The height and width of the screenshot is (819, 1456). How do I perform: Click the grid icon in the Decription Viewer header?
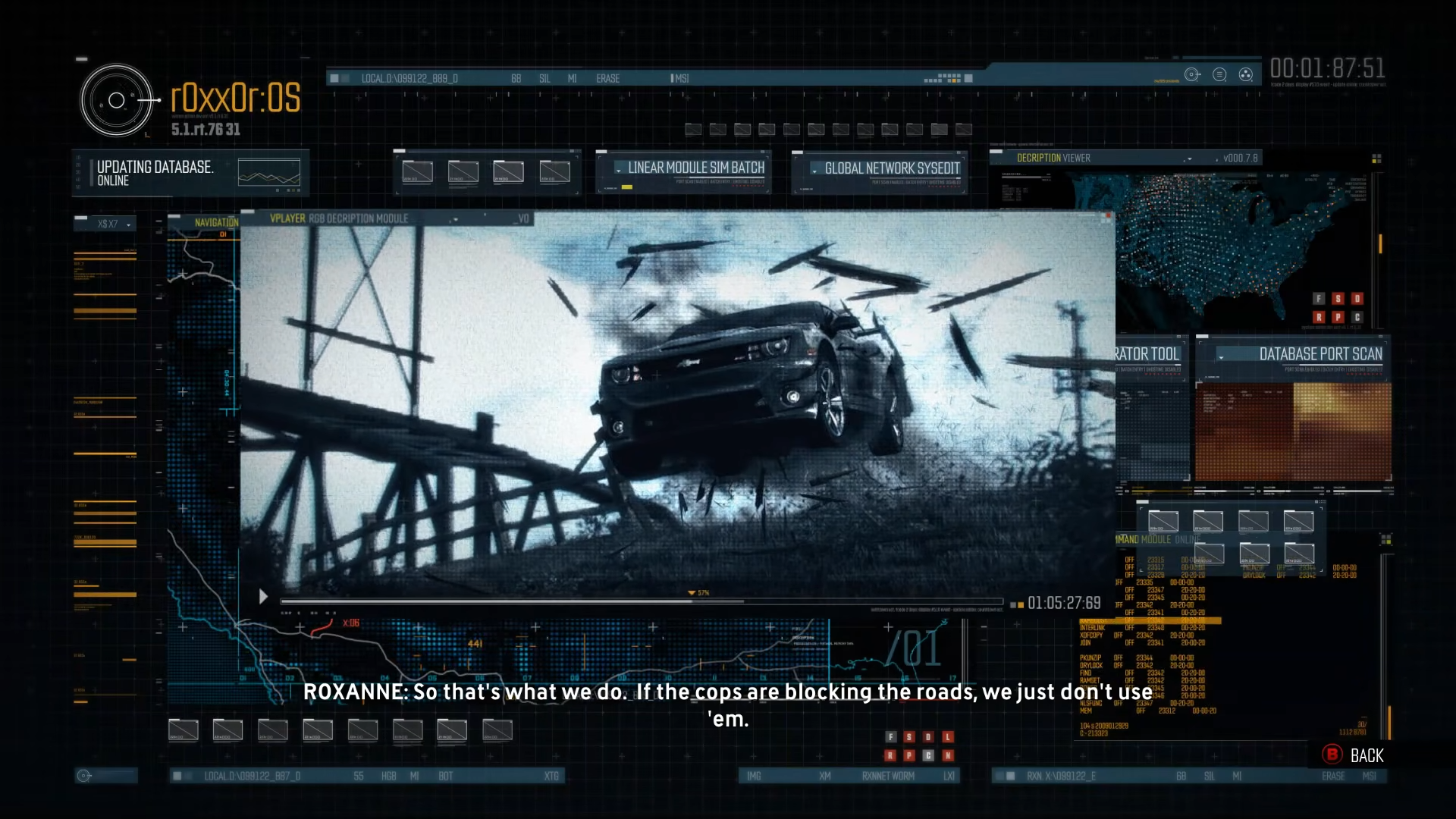click(x=1376, y=158)
